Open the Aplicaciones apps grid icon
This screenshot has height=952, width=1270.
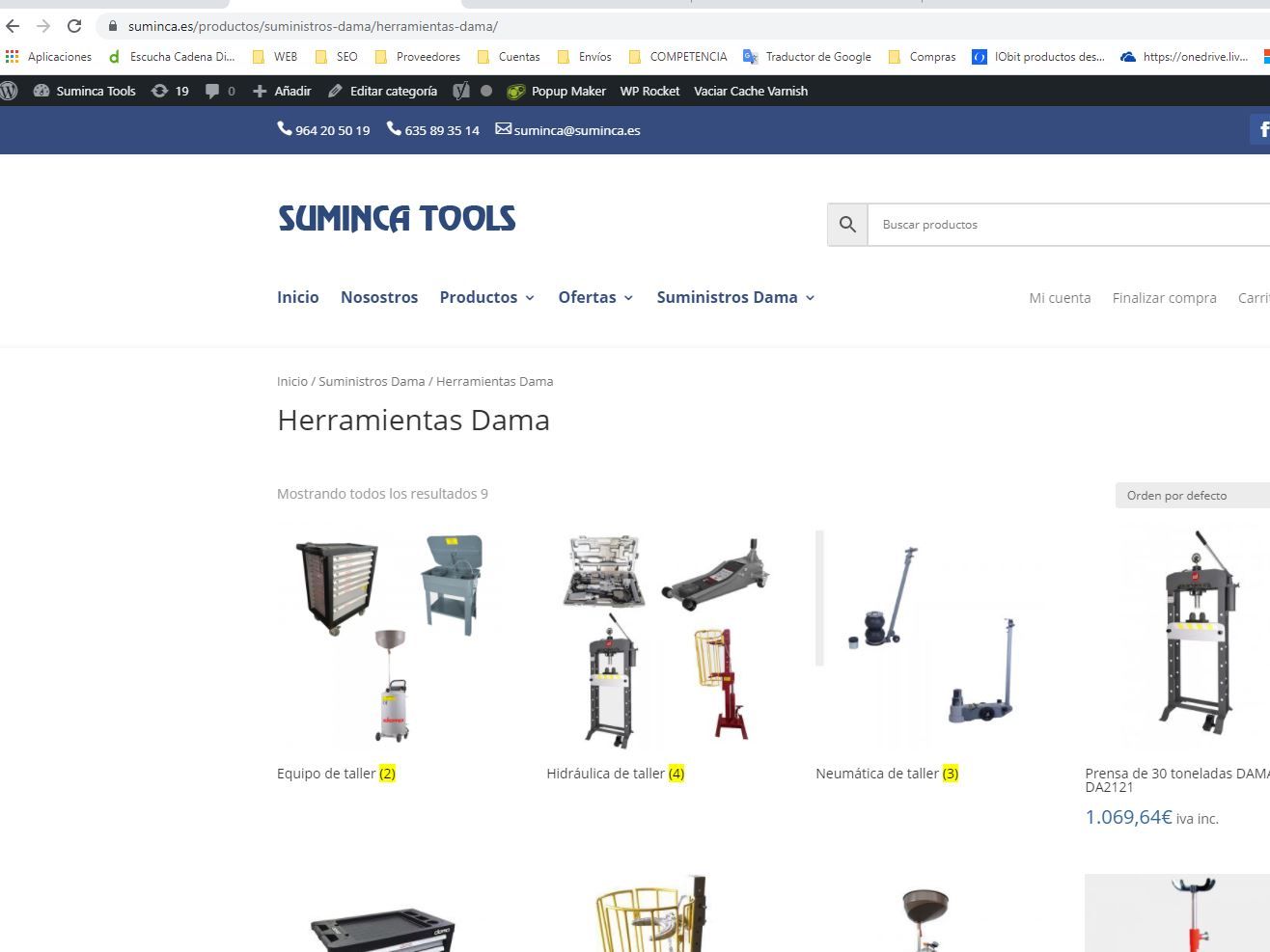pos(12,57)
